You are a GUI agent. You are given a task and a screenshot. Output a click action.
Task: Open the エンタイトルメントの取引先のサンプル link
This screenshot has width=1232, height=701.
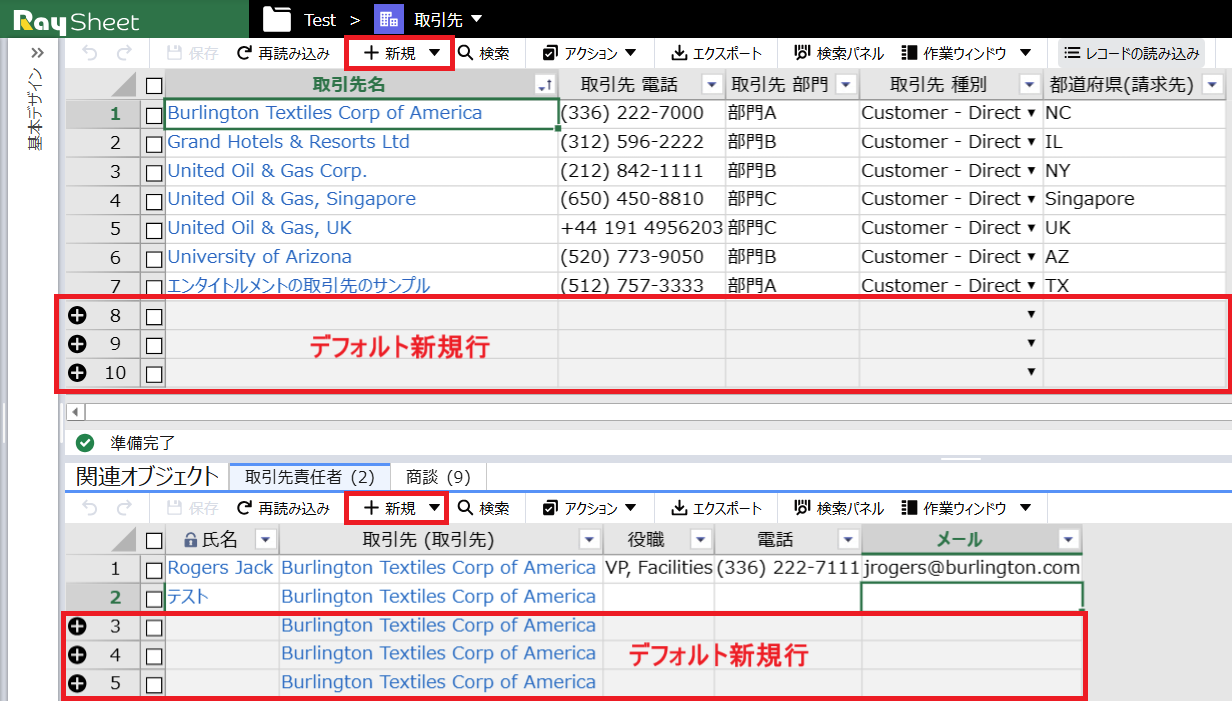(298, 286)
